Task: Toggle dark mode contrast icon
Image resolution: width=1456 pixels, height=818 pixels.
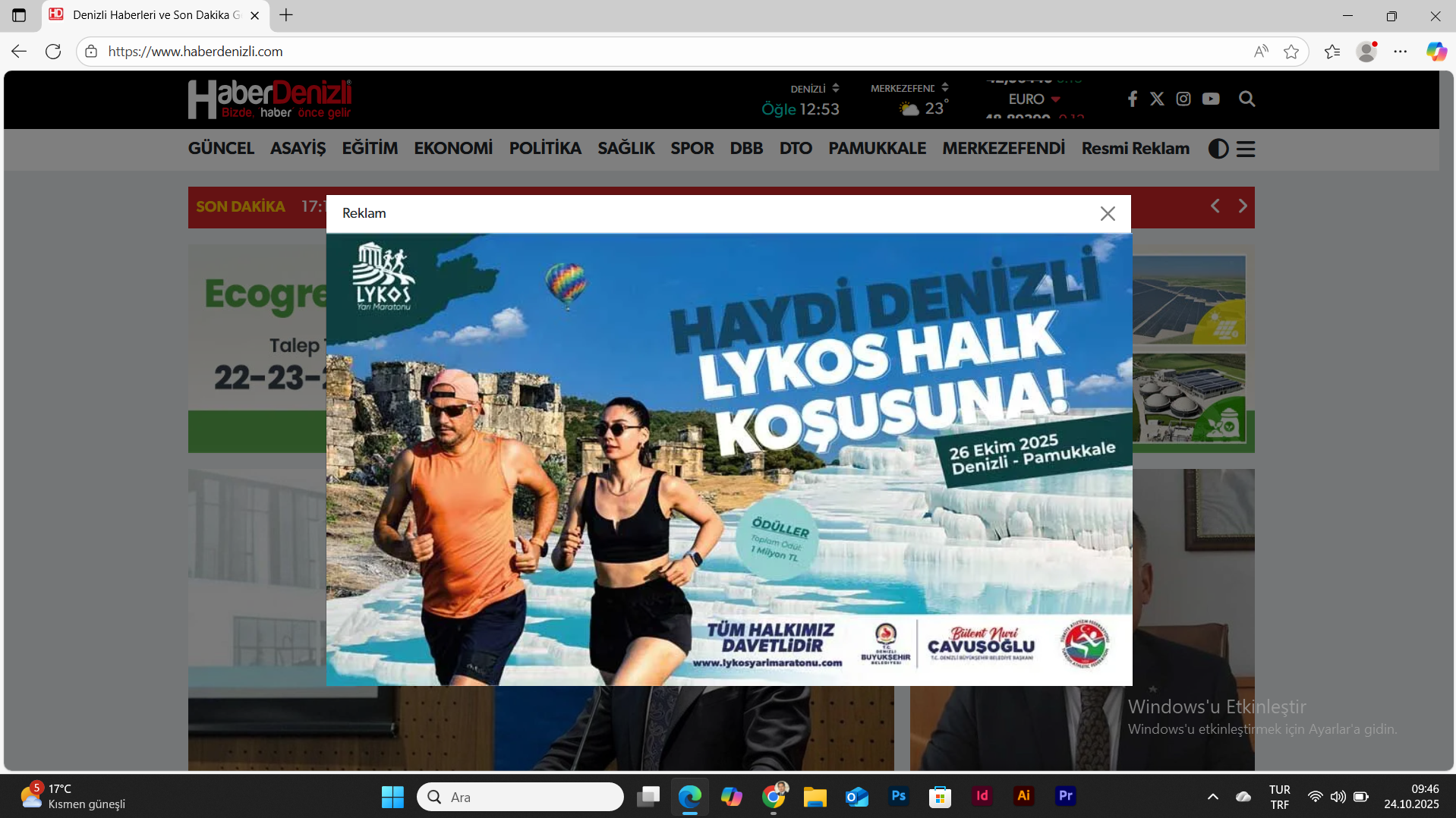Action: click(x=1218, y=149)
